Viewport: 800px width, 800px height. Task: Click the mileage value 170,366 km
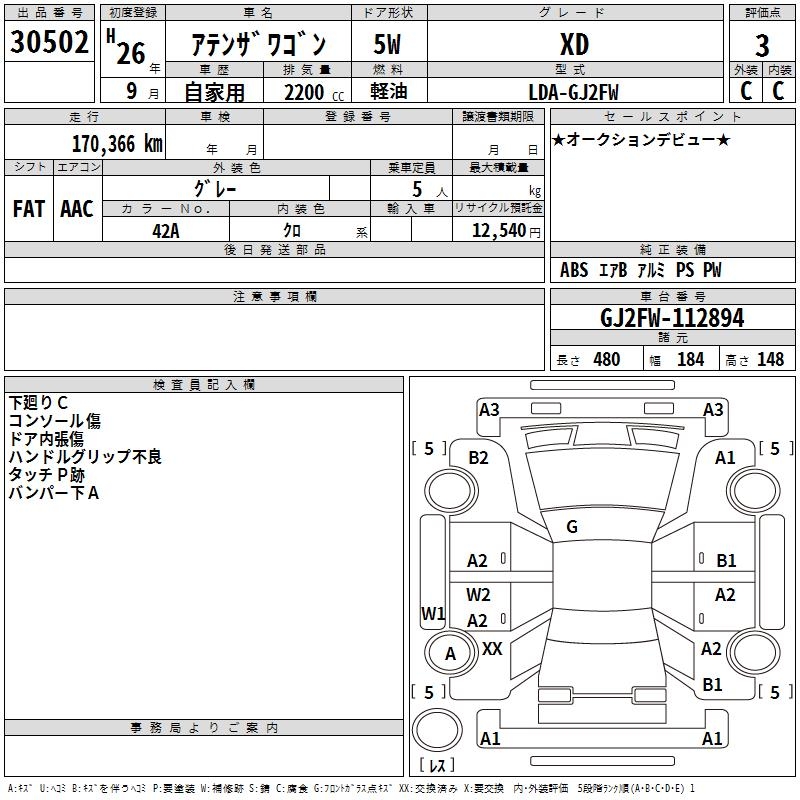(x=117, y=143)
